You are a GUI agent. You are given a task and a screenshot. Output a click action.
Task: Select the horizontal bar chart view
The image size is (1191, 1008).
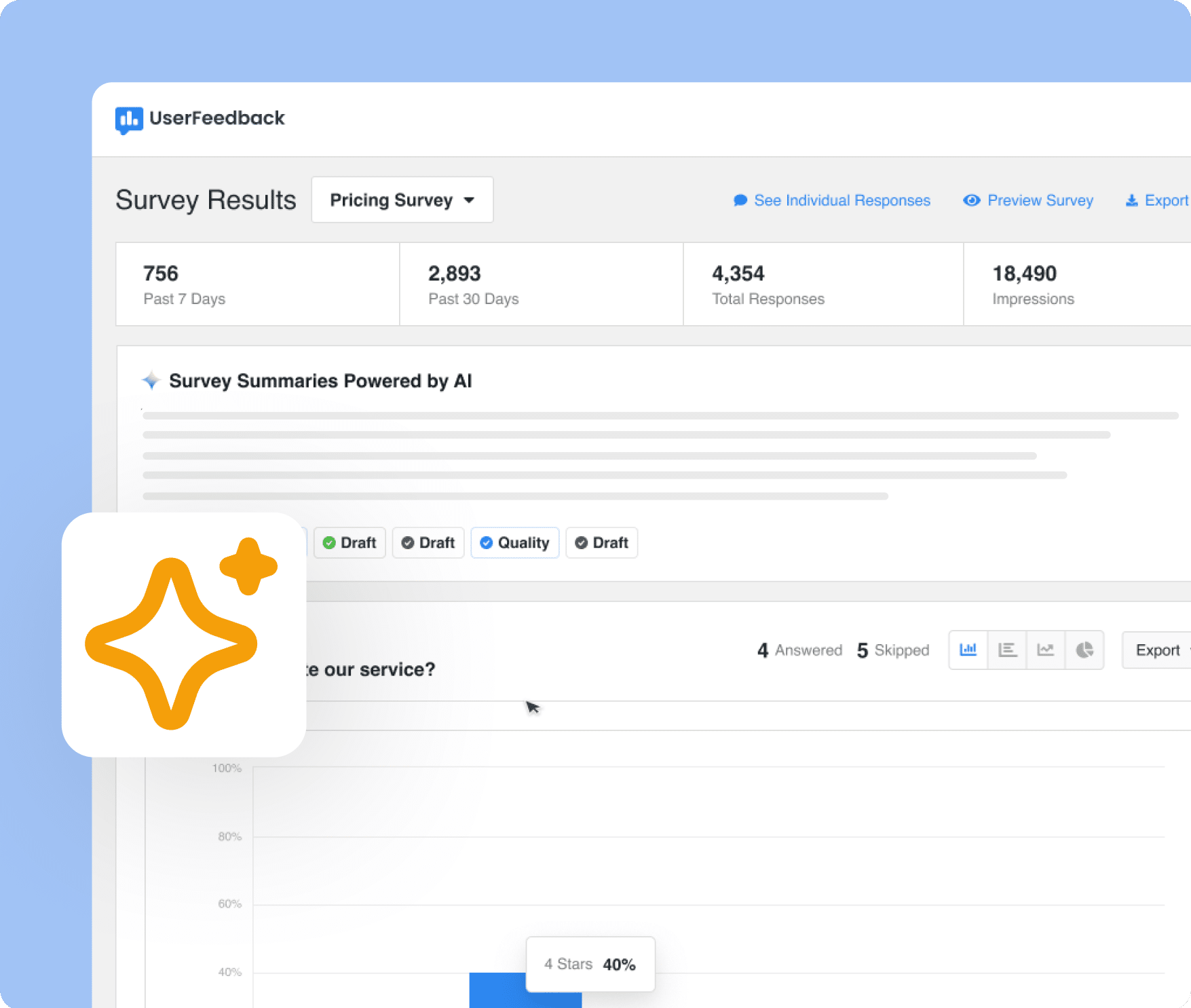pos(1007,650)
